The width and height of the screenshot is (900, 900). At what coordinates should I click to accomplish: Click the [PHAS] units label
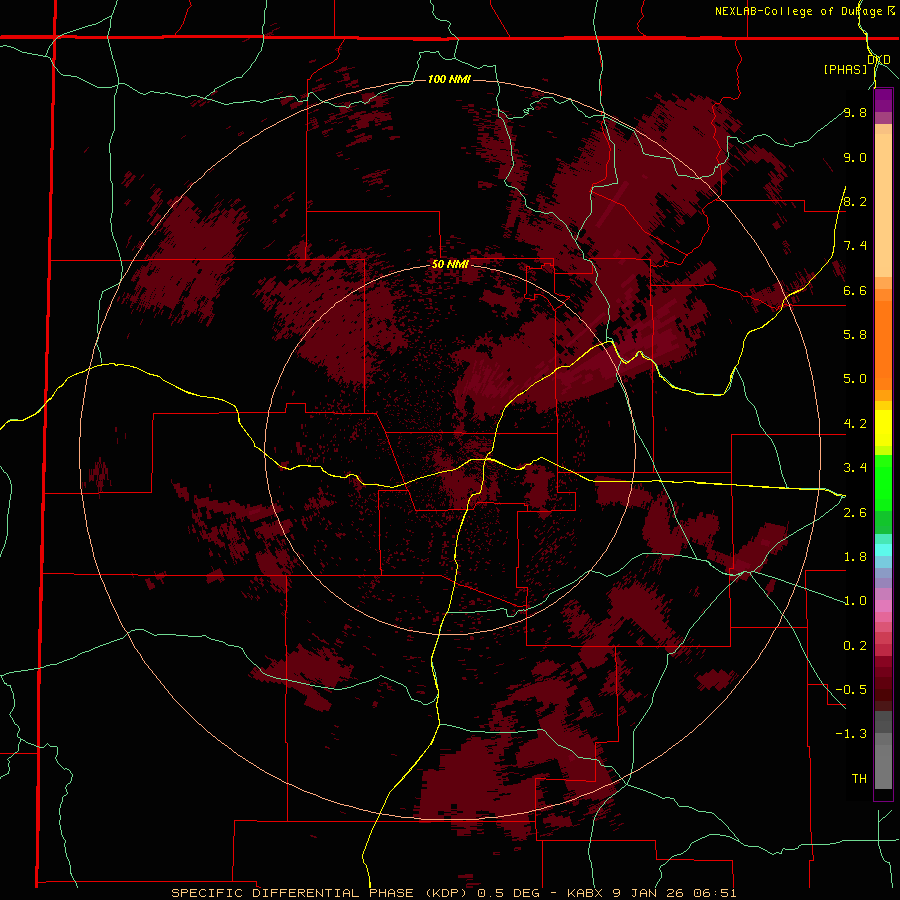coord(845,69)
